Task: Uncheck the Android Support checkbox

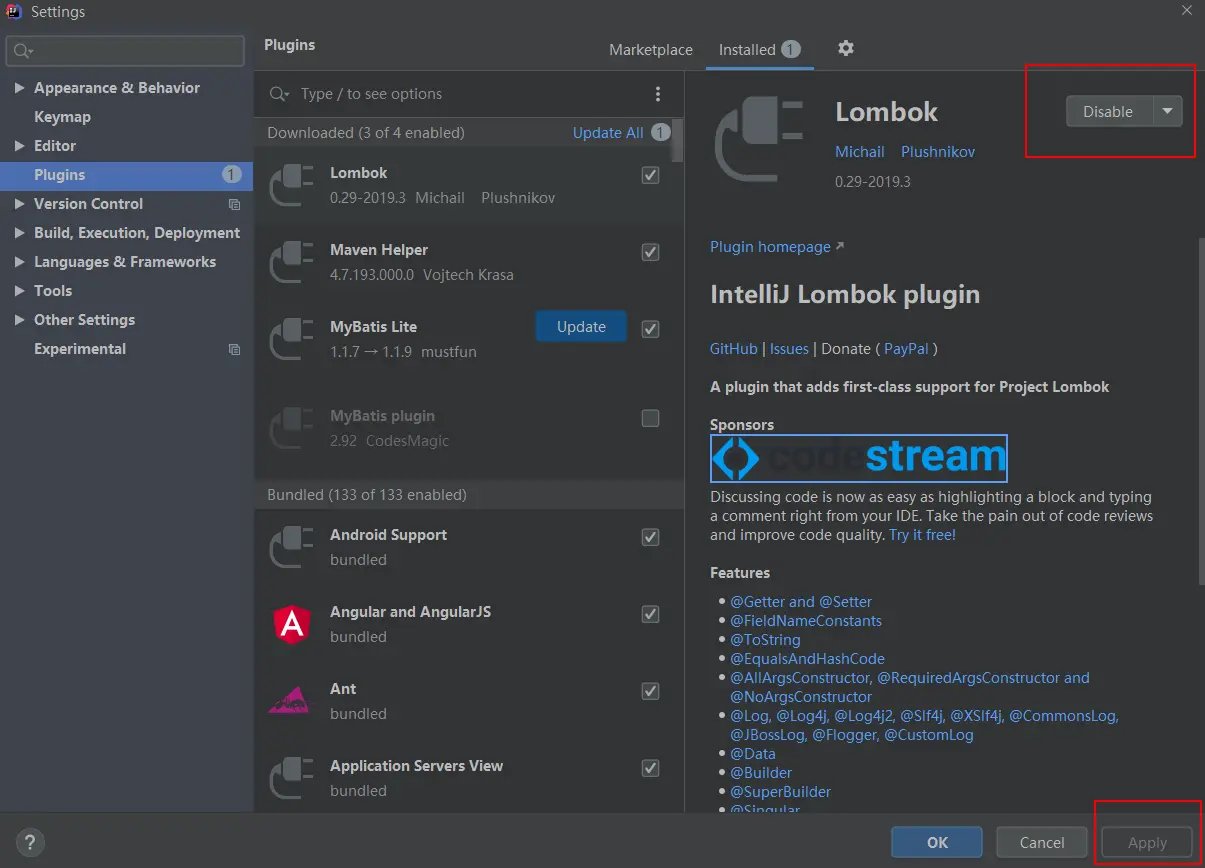Action: pyautogui.click(x=650, y=537)
